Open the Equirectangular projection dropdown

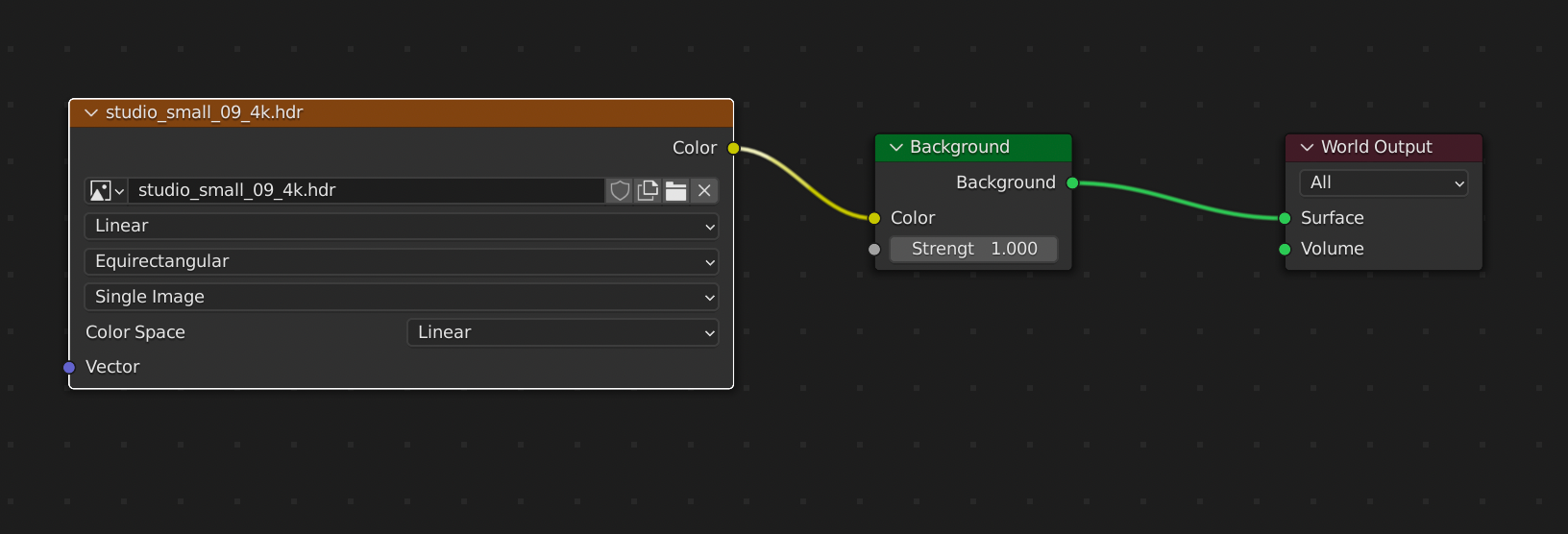(x=402, y=261)
